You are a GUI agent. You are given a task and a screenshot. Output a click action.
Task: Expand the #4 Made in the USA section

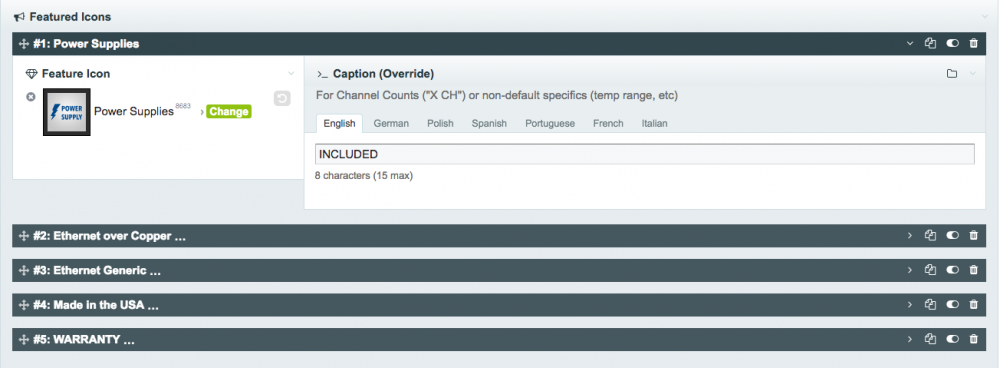pos(910,304)
